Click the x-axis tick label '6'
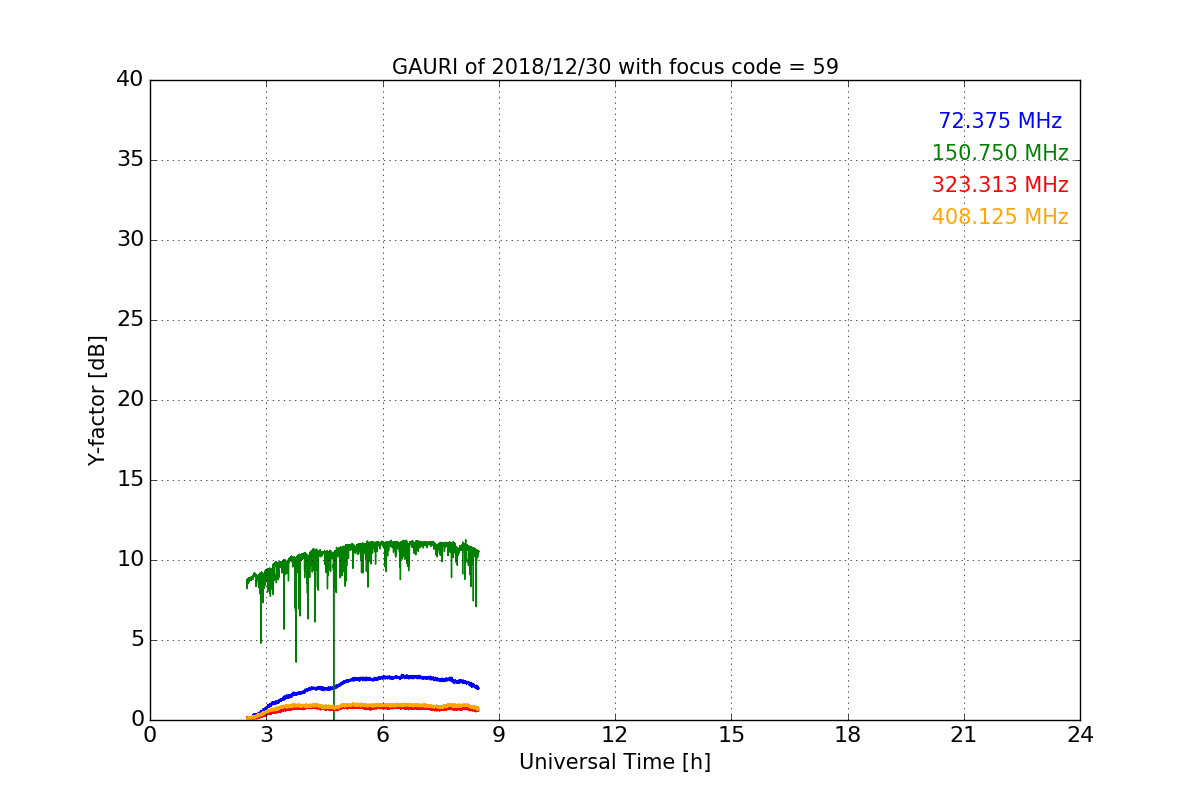 click(x=383, y=735)
